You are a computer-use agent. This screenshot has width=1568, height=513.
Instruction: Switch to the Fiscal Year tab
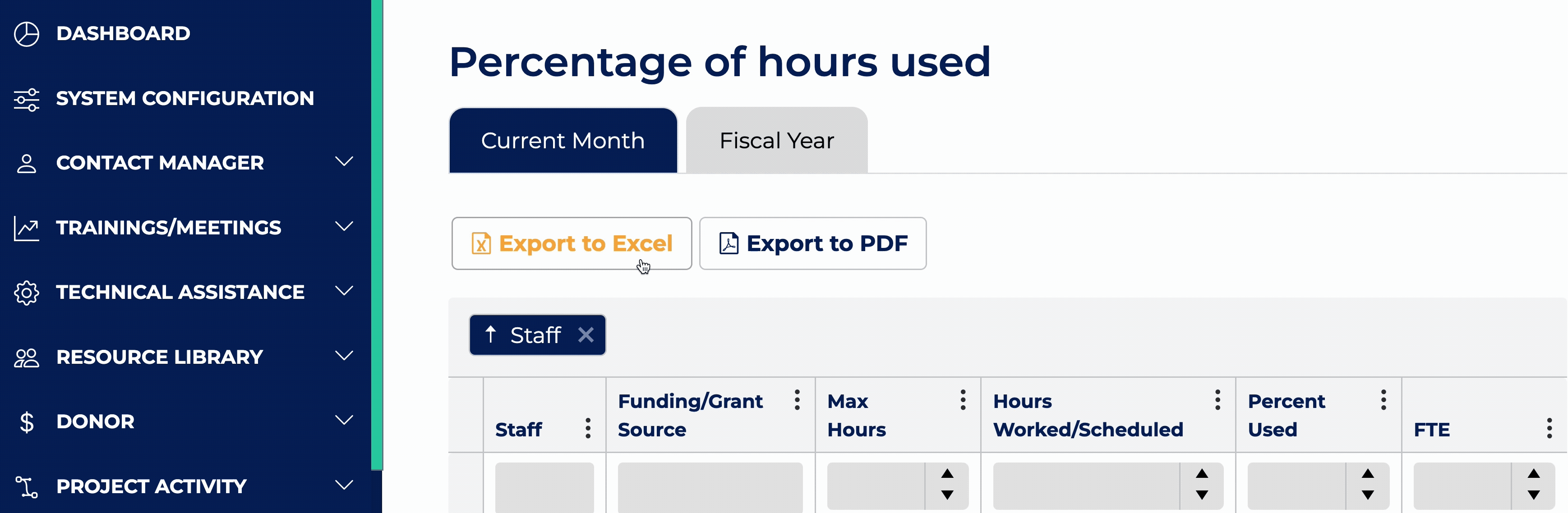coord(776,141)
